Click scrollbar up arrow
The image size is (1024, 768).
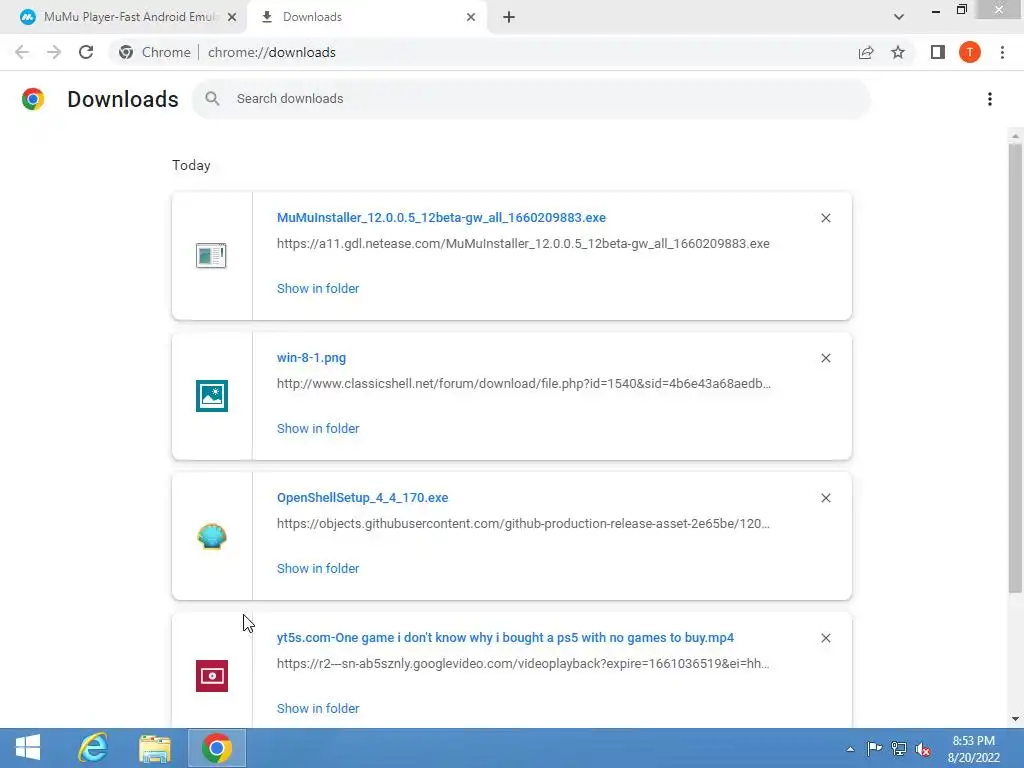click(x=1015, y=136)
